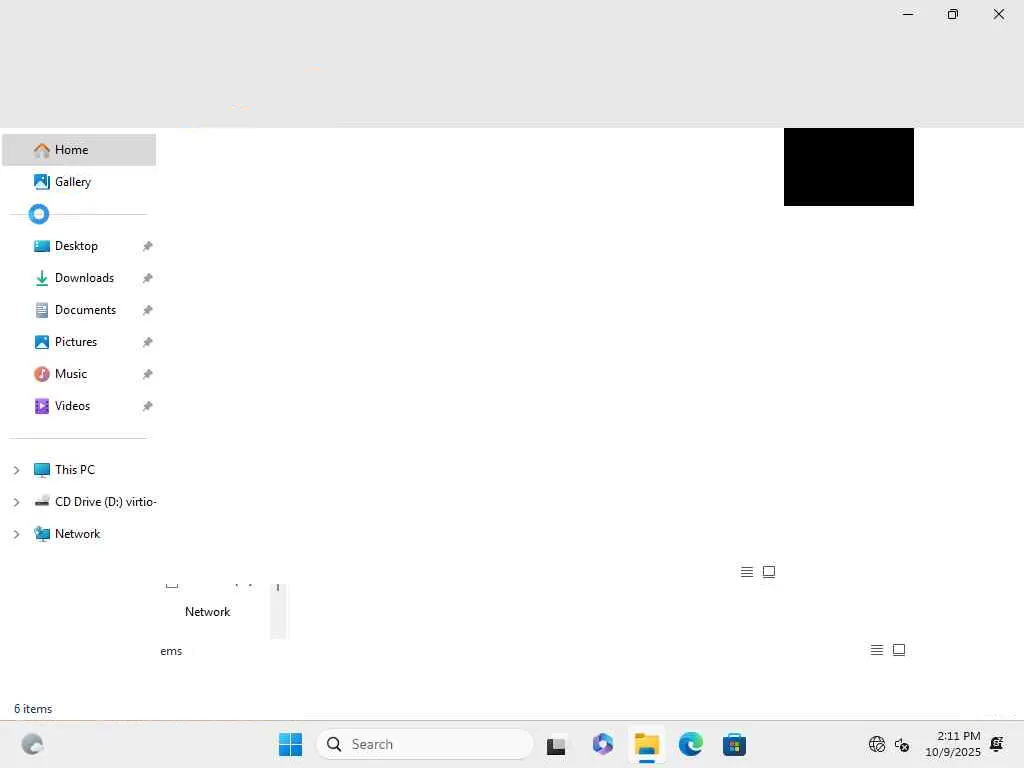
Task: Click the File Explorer taskbar icon
Action: pos(647,744)
